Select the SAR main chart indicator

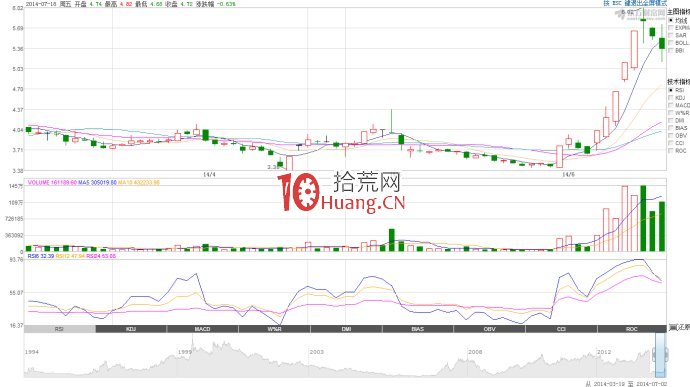point(671,35)
